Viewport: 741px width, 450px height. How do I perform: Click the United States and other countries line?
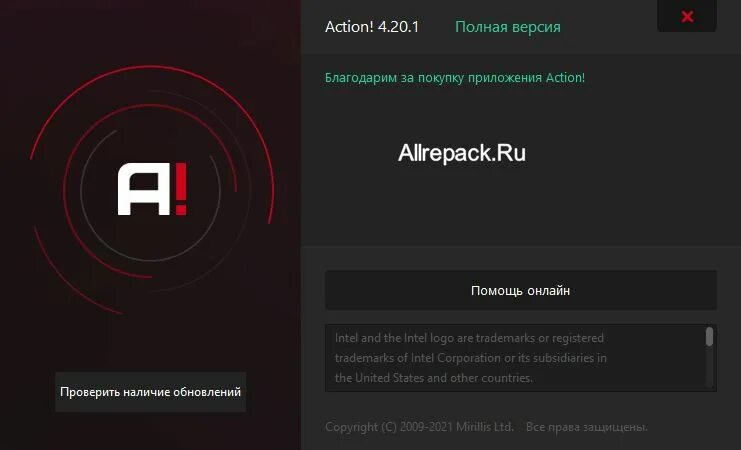pos(434,378)
